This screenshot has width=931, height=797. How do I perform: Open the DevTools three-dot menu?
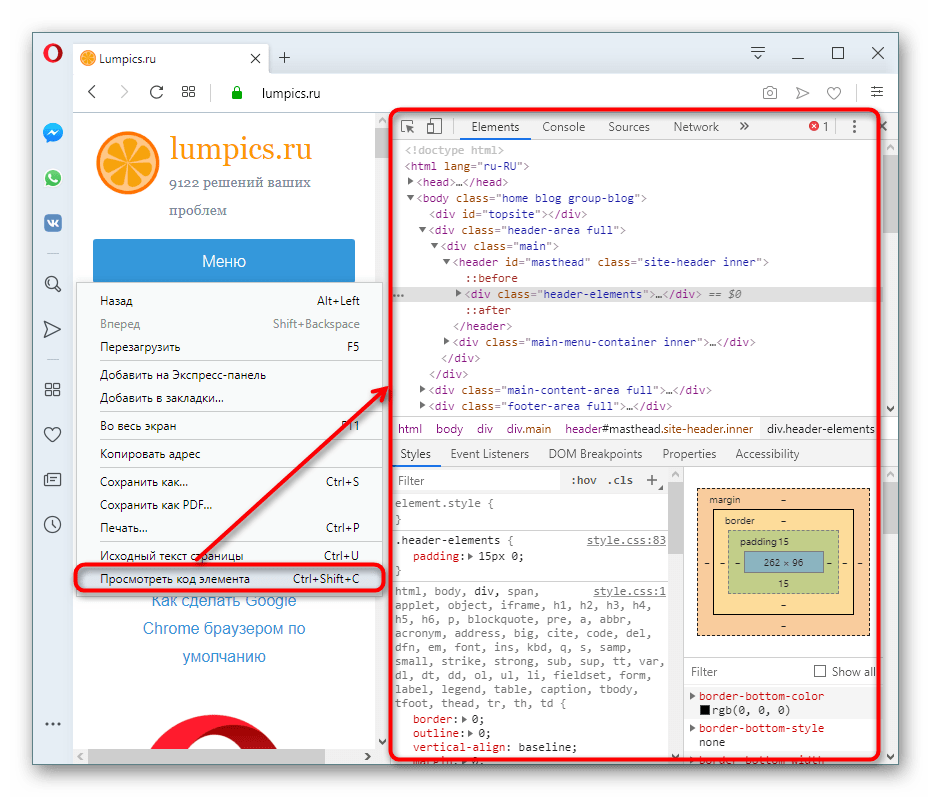tap(854, 127)
